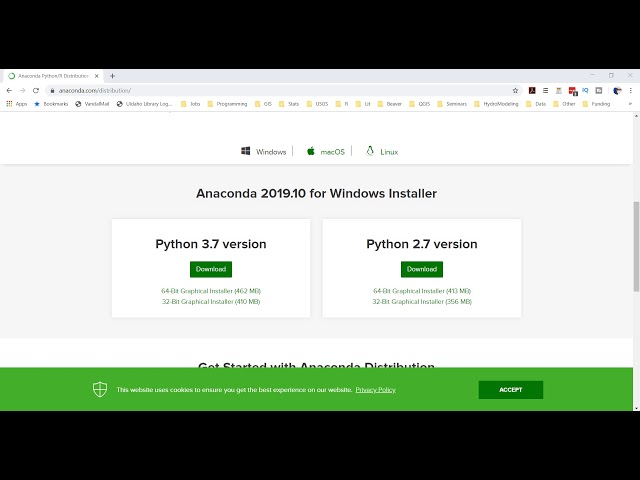Screen dimensions: 640x480
Task: Open the Stats bookmark folder
Action: tap(289, 104)
